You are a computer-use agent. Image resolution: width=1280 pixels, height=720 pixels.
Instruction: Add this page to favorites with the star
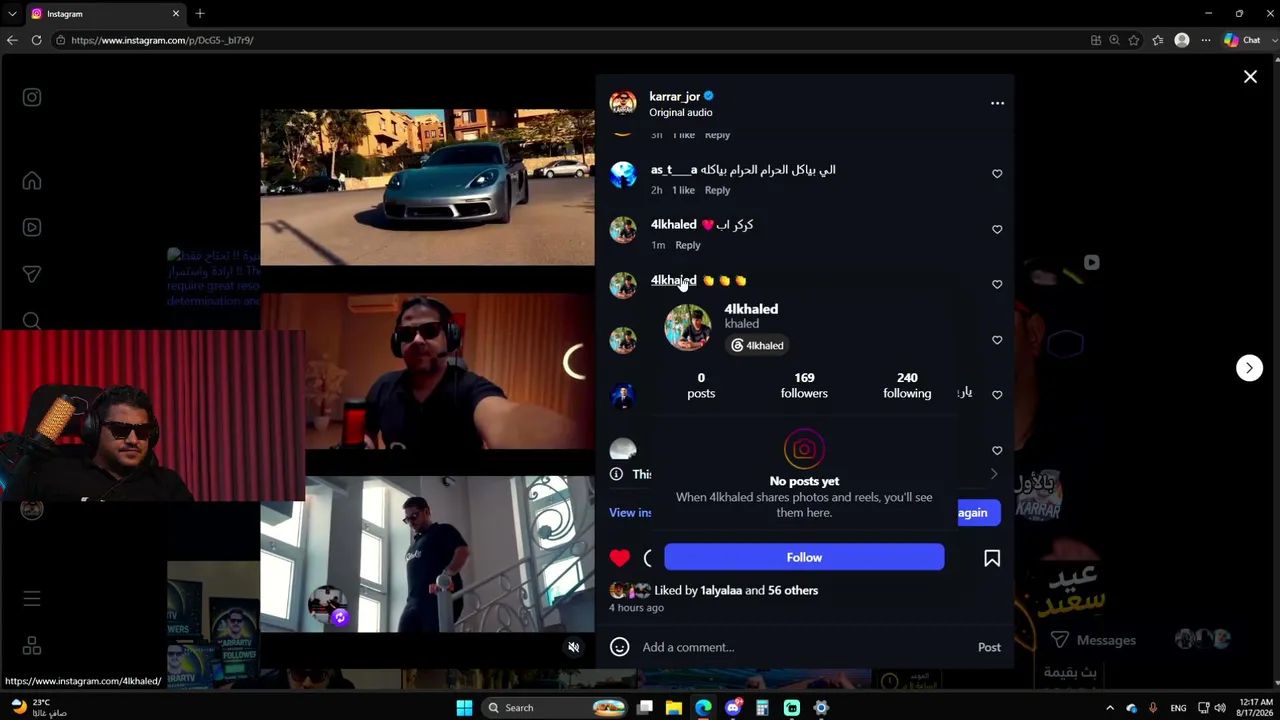[1134, 40]
